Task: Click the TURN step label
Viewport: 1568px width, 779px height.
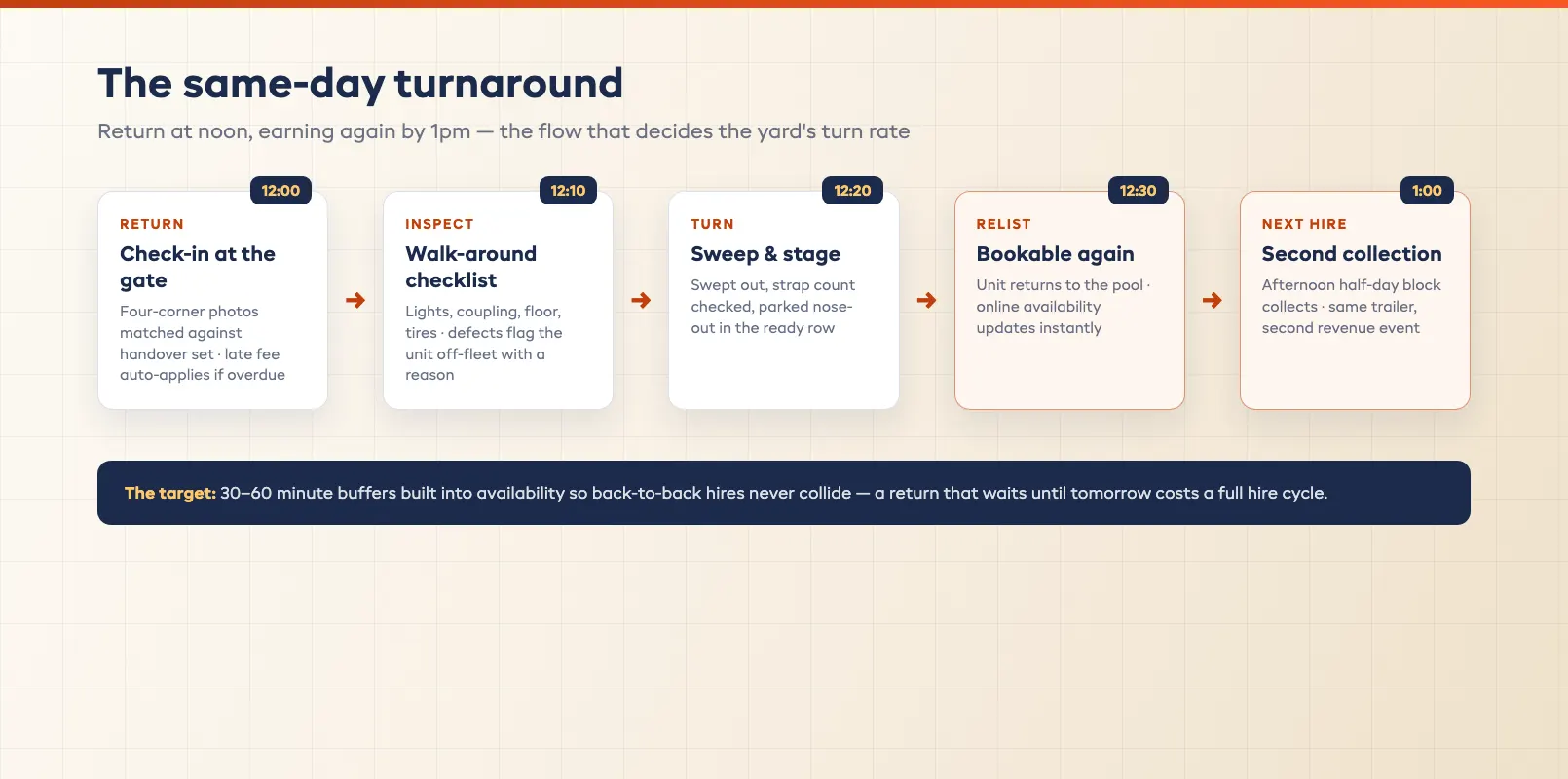Action: tap(712, 224)
